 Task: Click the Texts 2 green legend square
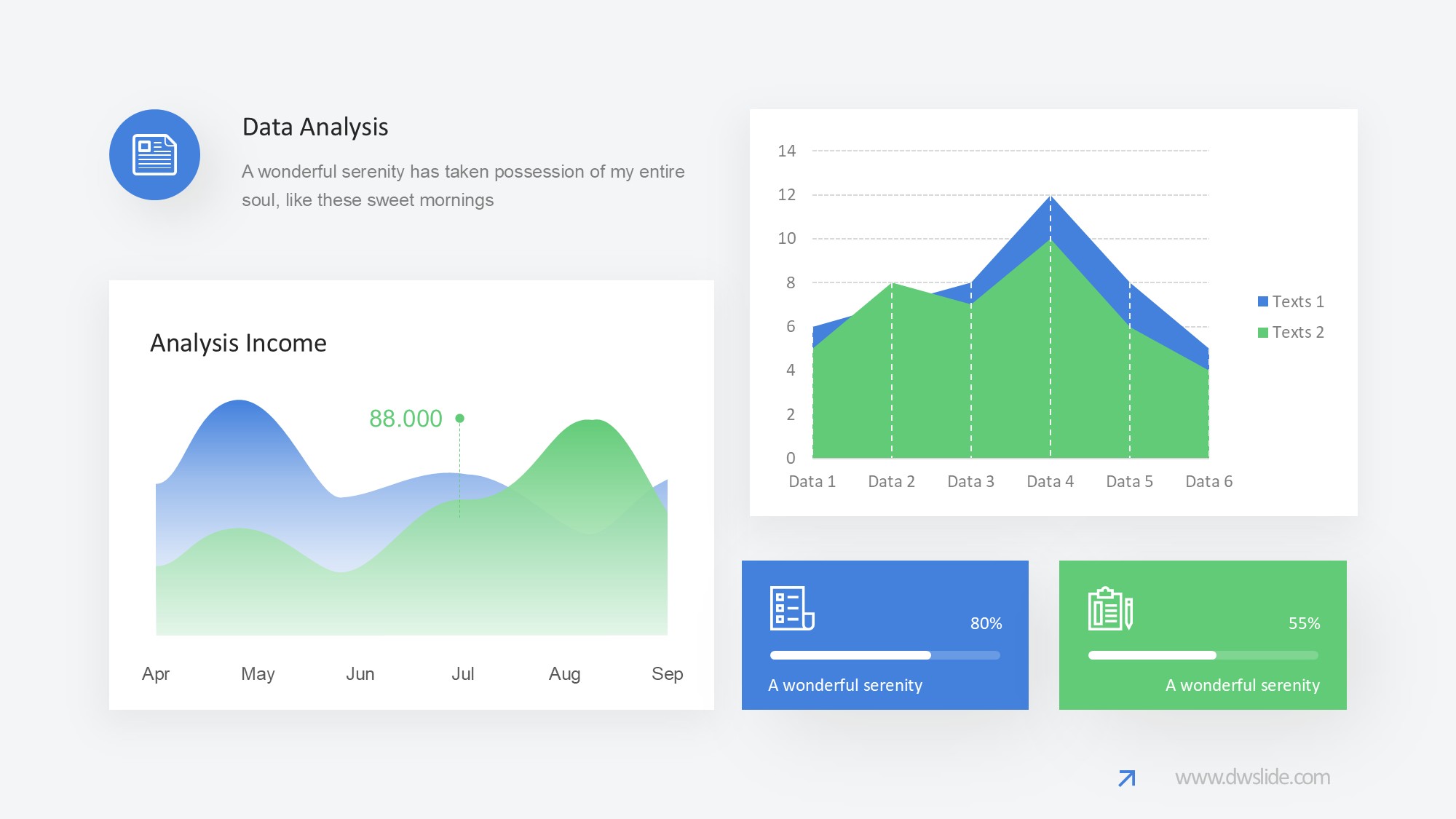tap(1263, 332)
